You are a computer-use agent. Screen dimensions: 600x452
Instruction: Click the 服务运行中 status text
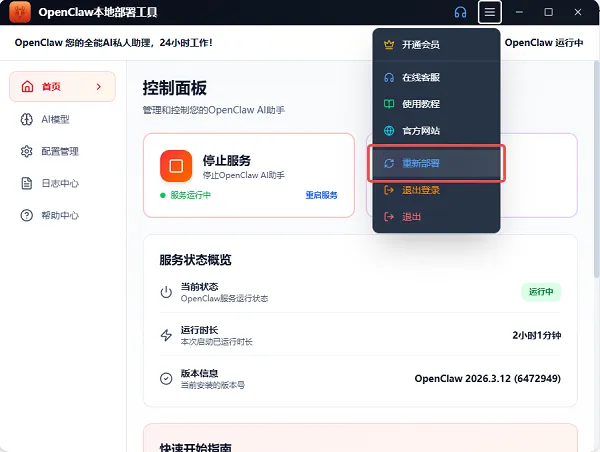[190, 195]
